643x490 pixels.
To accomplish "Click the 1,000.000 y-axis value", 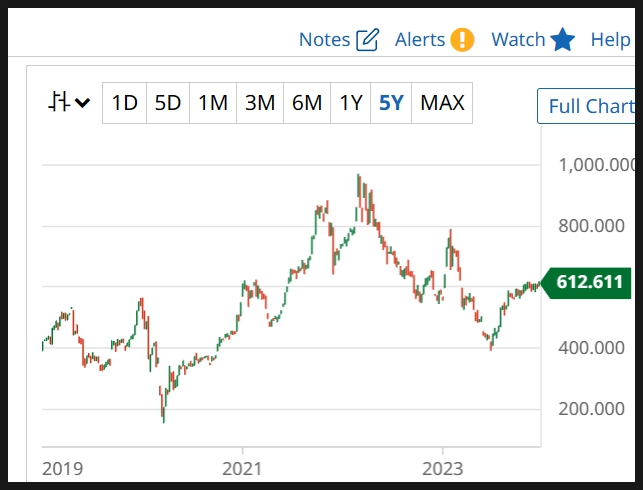I will (x=597, y=165).
